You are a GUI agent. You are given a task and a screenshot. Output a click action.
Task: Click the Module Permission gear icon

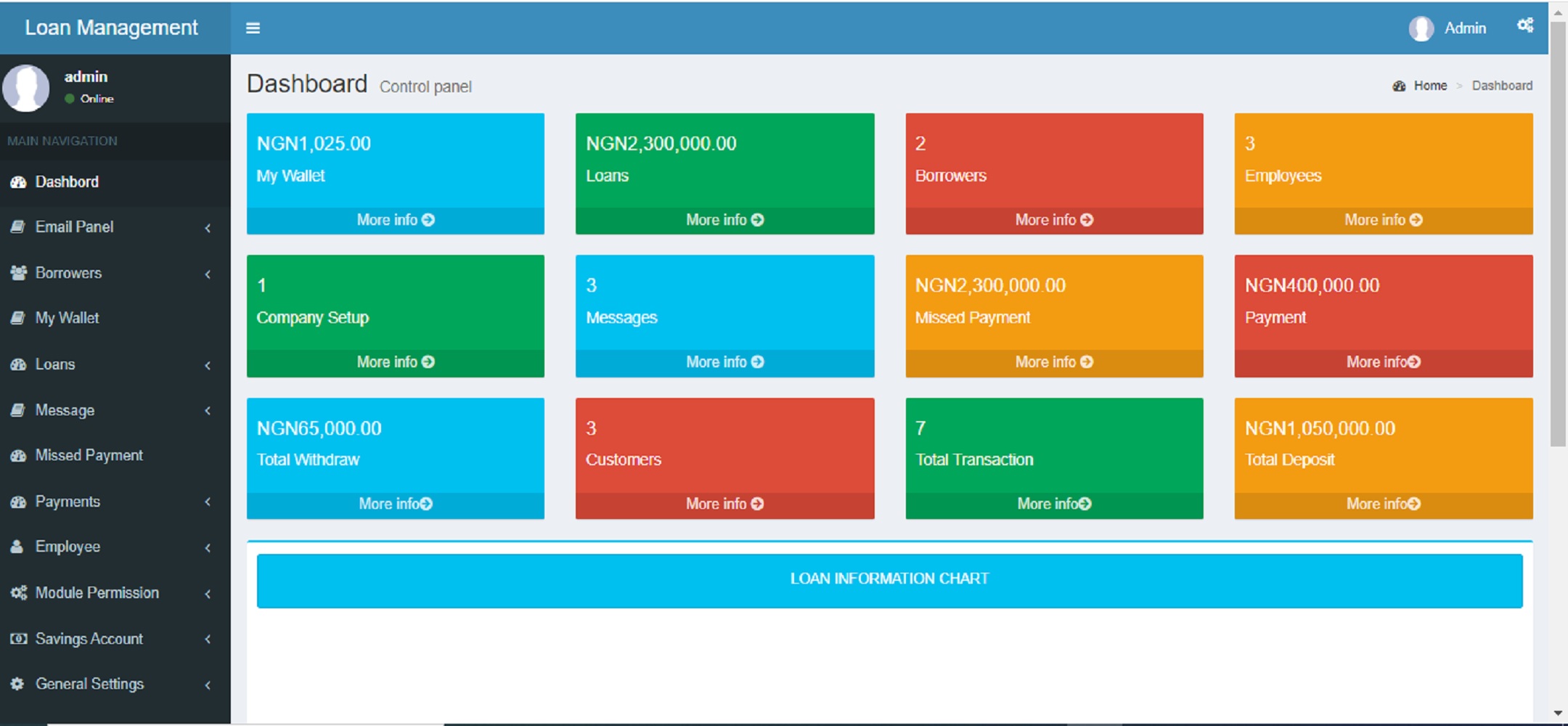tap(18, 593)
